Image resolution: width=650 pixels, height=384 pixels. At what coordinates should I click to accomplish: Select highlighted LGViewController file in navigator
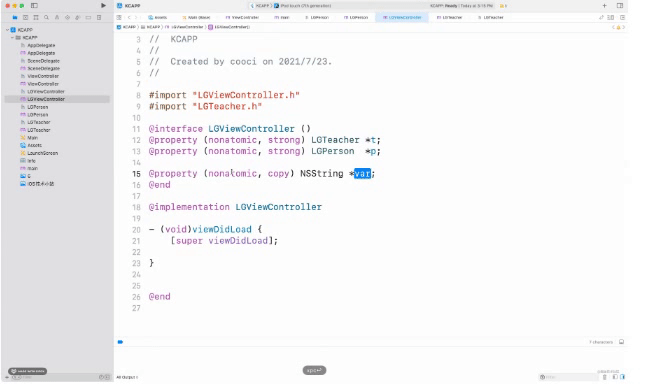57,99
